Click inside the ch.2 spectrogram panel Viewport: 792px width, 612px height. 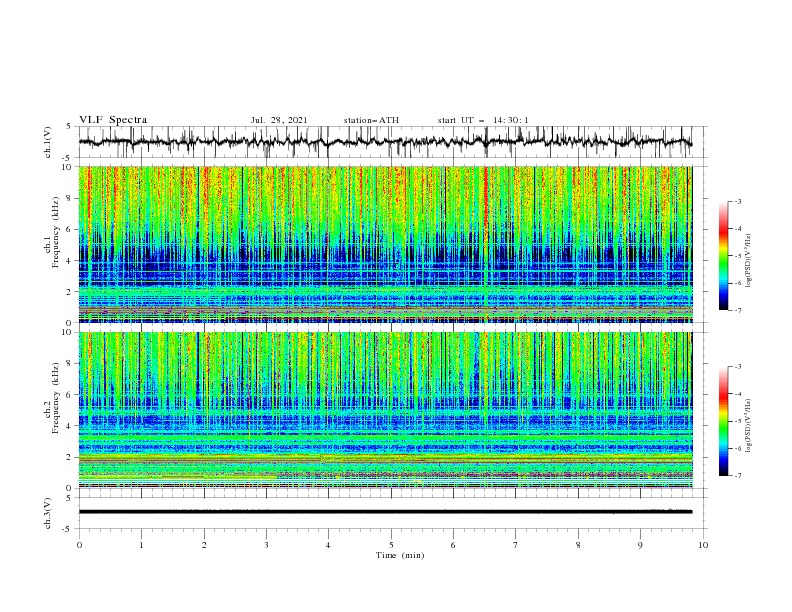pos(386,410)
